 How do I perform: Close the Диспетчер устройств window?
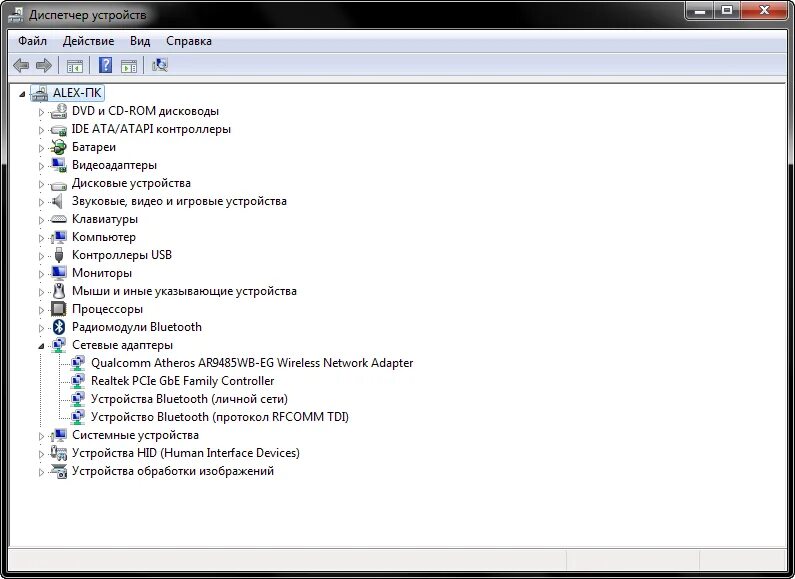pos(764,10)
